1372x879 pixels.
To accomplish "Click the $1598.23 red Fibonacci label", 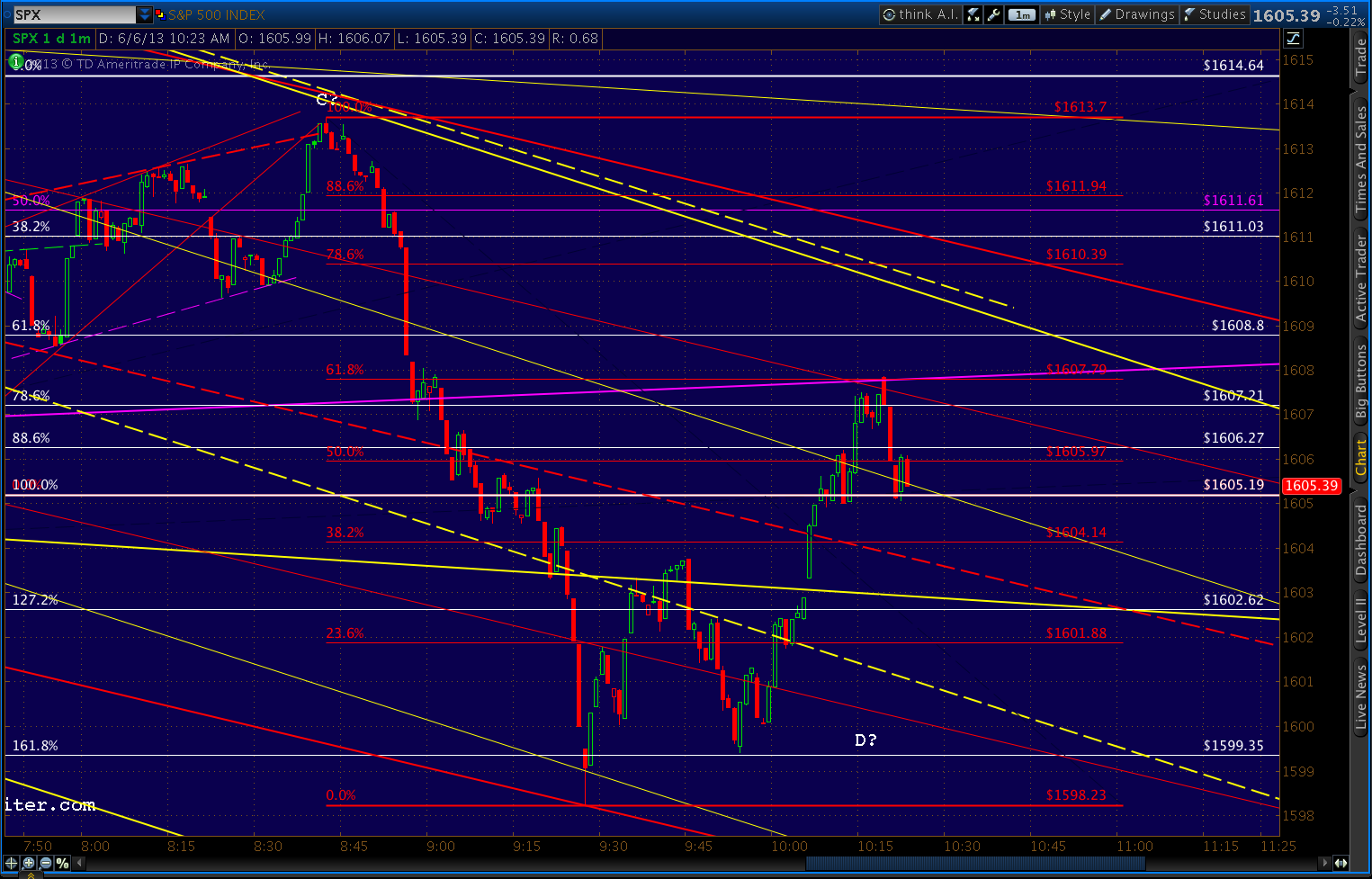I will click(1076, 795).
